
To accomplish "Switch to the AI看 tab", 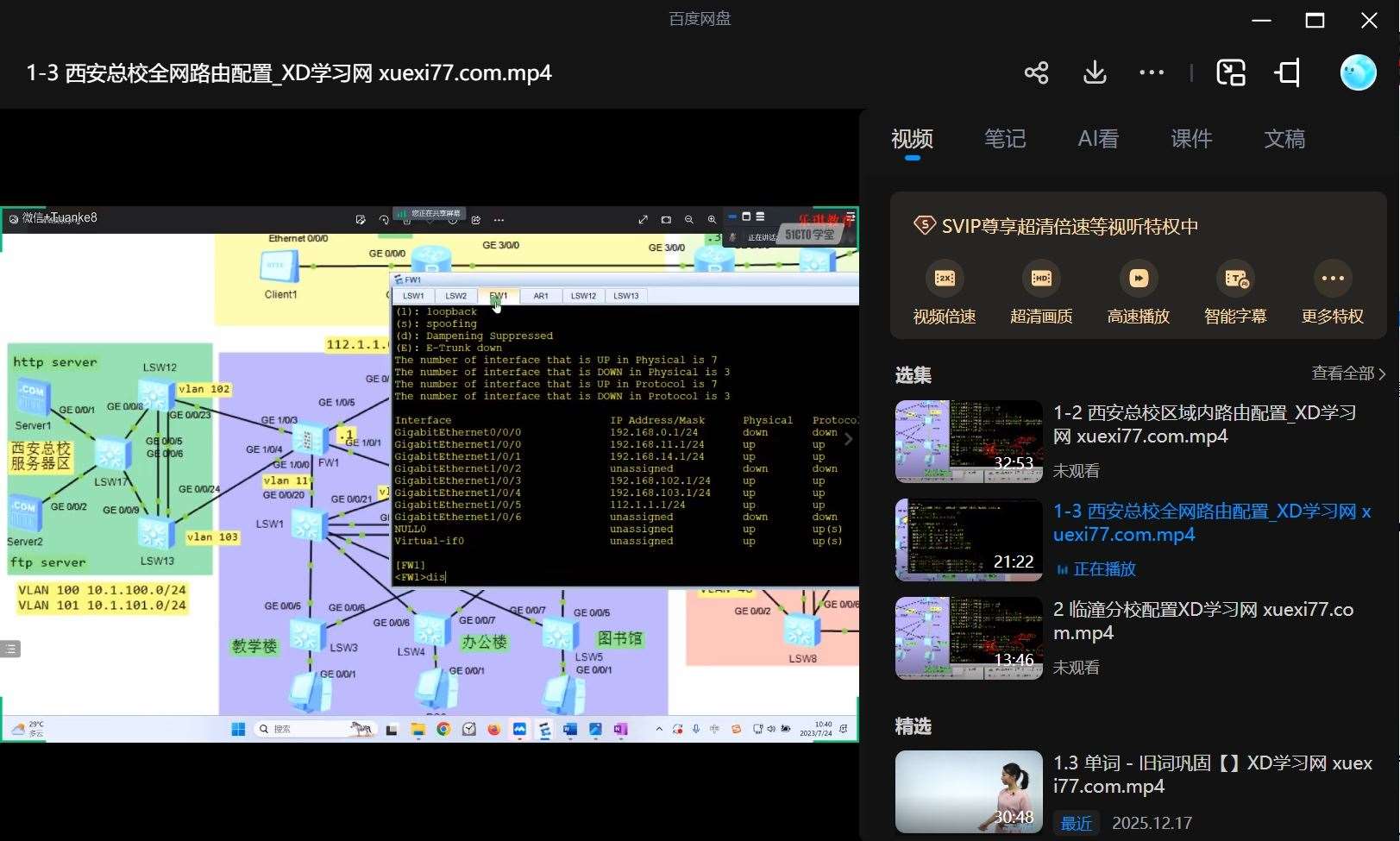I will tap(1098, 139).
